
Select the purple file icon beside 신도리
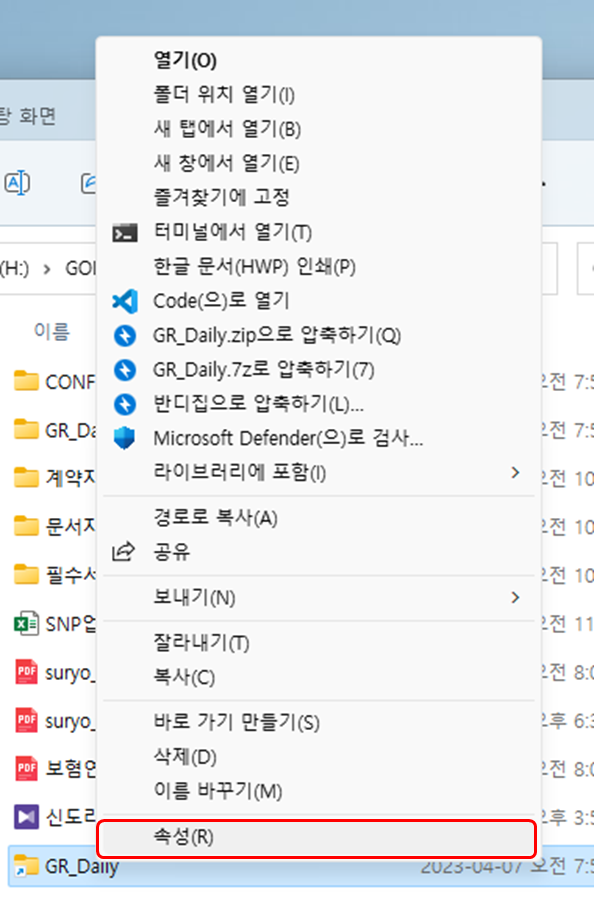pyautogui.click(x=26, y=817)
